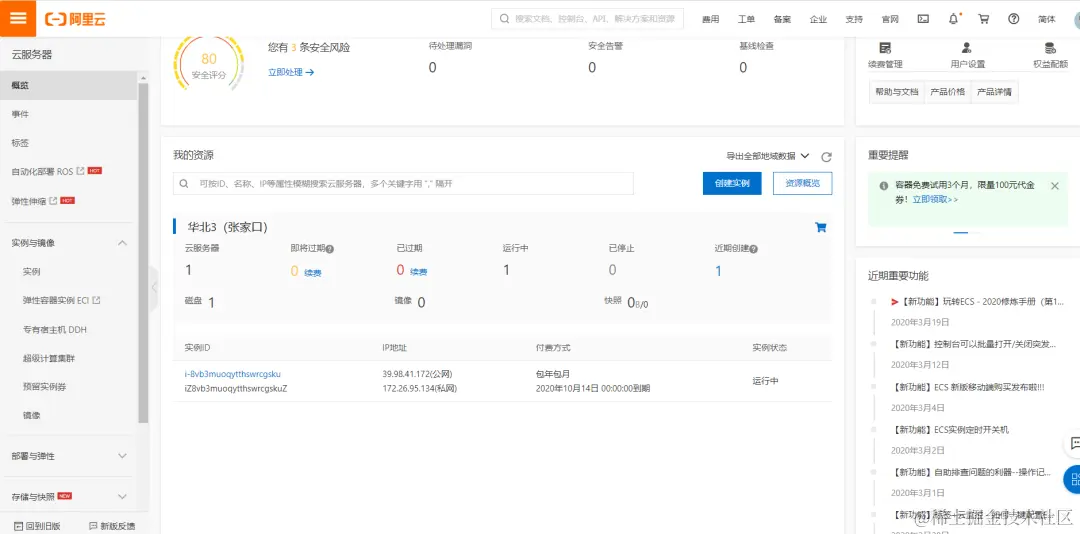The width and height of the screenshot is (1080, 534).
Task: Click the 用户设置 icon
Action: (967, 48)
